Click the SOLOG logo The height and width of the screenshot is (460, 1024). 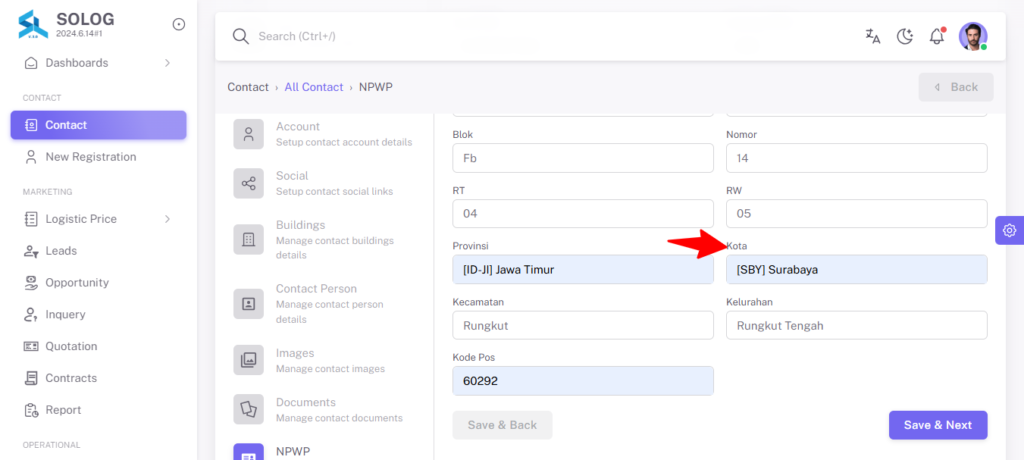pyautogui.click(x=33, y=25)
